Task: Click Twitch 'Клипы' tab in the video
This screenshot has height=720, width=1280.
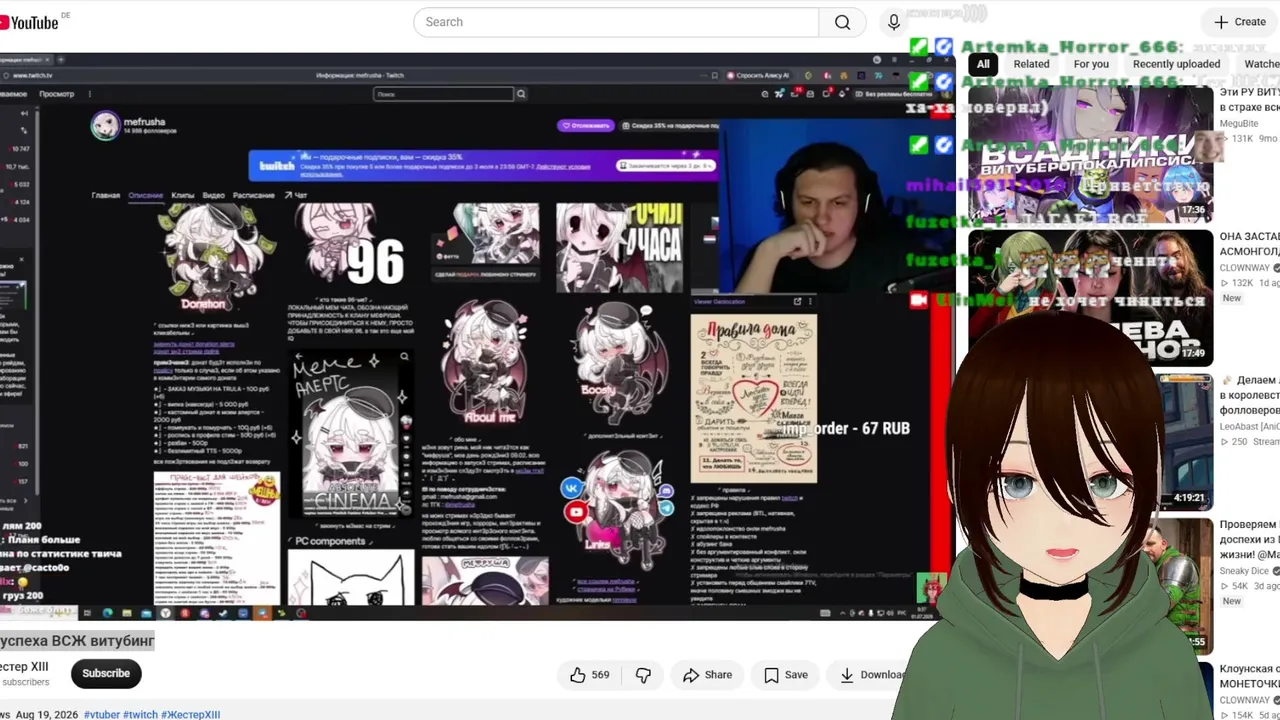Action: [x=182, y=195]
